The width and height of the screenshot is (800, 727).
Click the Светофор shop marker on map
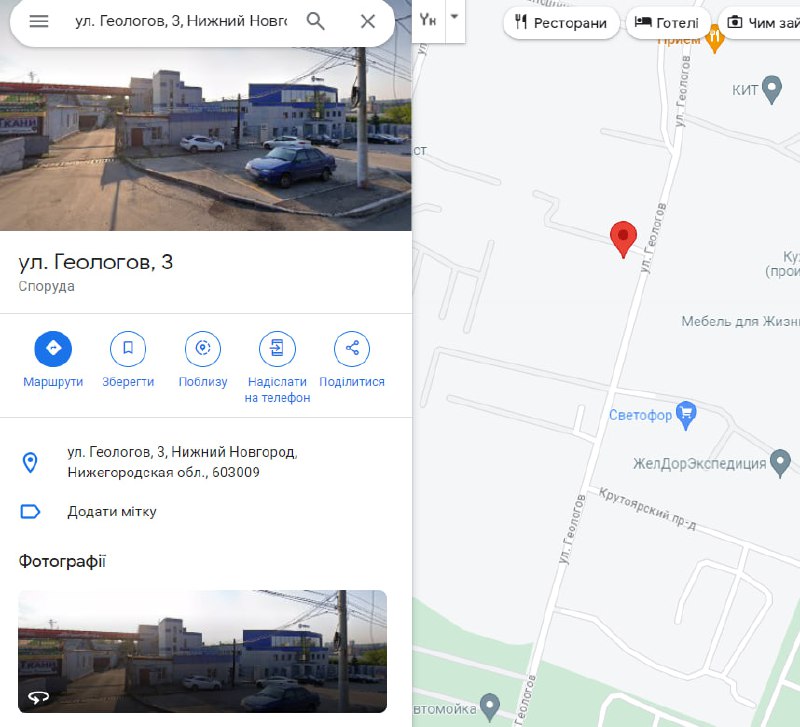(686, 415)
